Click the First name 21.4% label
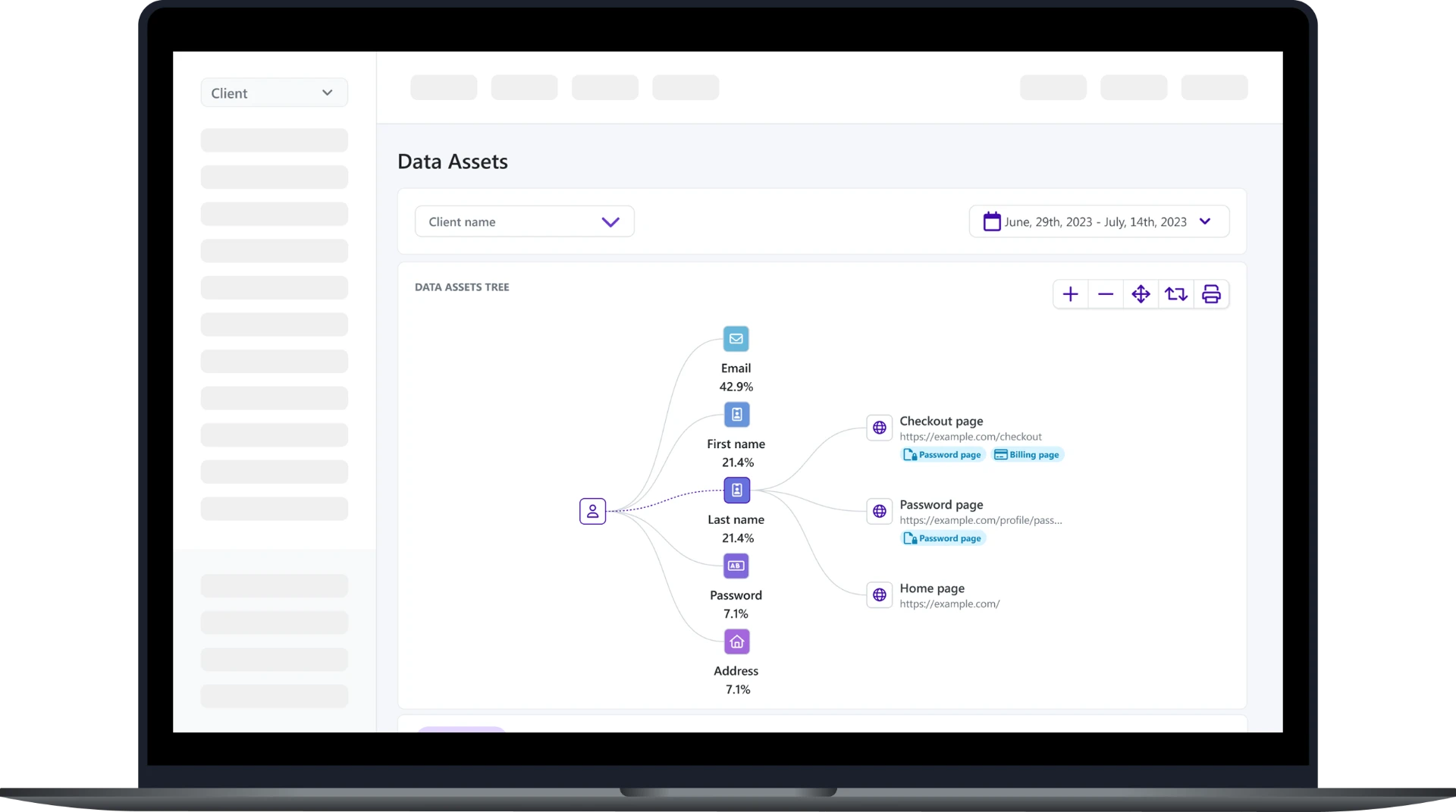Viewport: 1456px width, 812px height. [736, 453]
